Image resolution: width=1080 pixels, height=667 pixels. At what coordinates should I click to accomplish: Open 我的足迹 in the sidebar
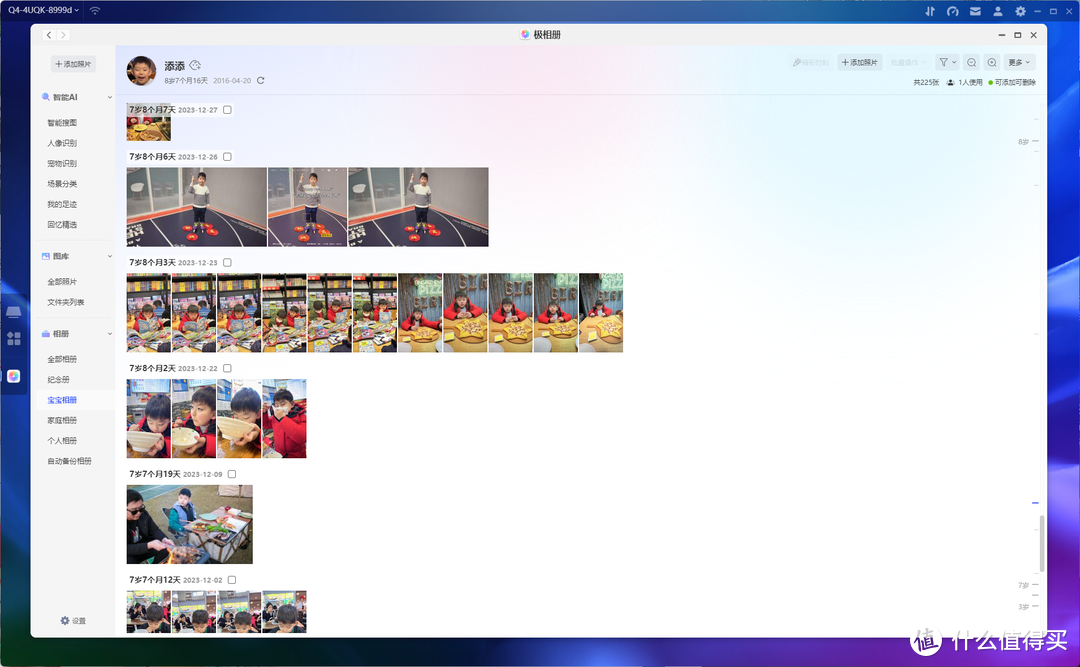62,205
